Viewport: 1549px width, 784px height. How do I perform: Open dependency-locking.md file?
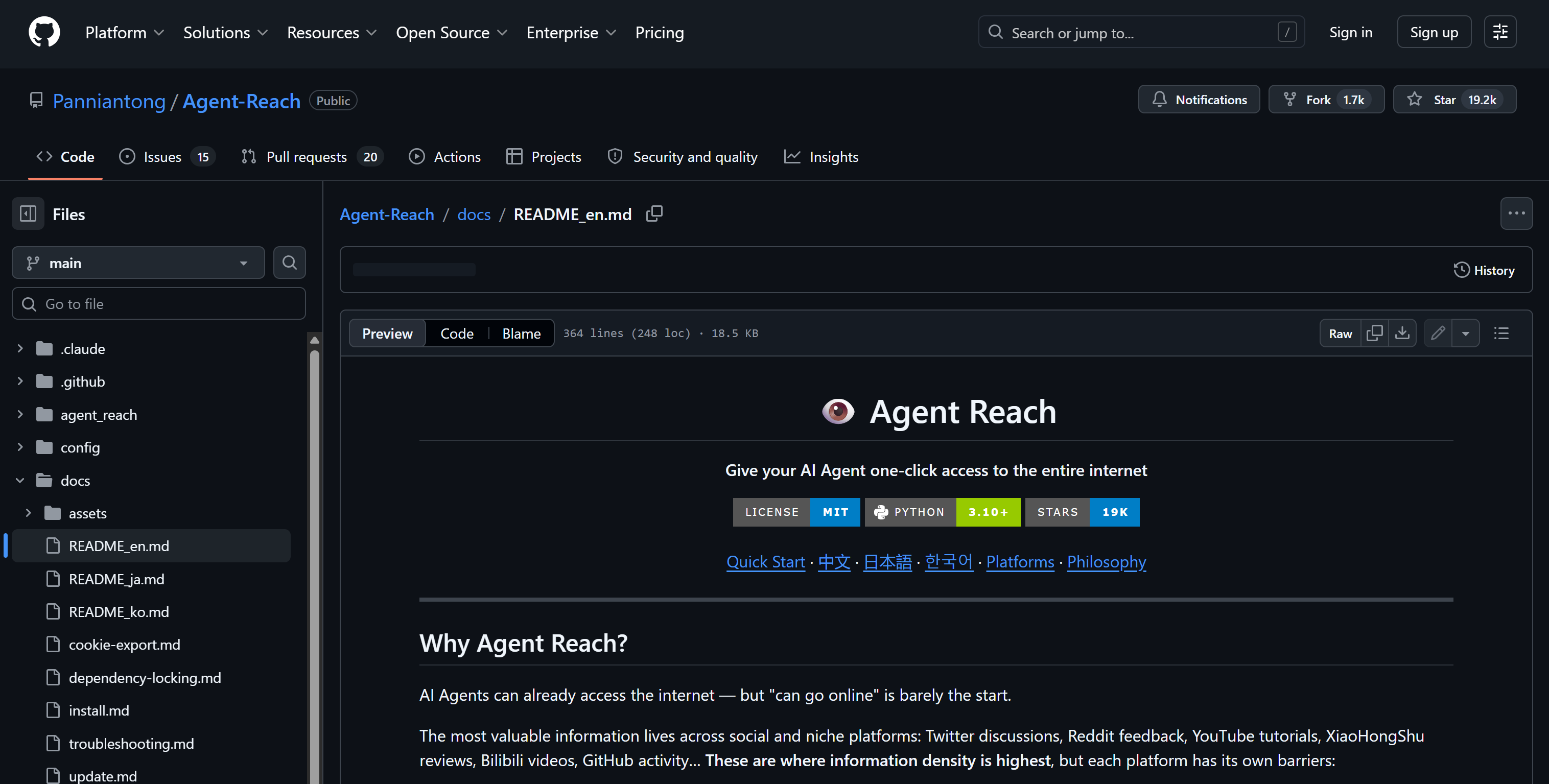(144, 677)
